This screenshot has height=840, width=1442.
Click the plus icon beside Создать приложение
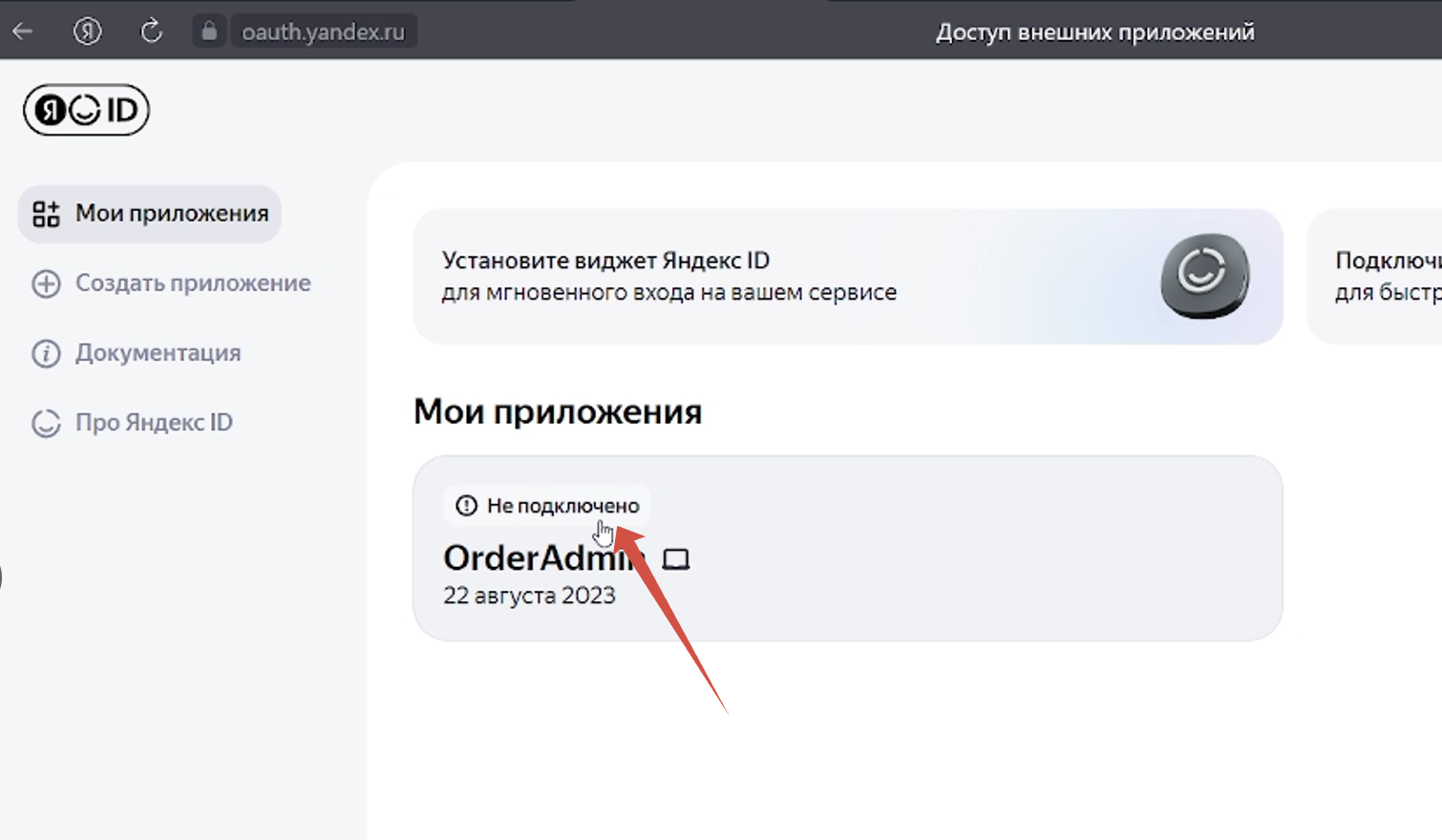coord(46,283)
